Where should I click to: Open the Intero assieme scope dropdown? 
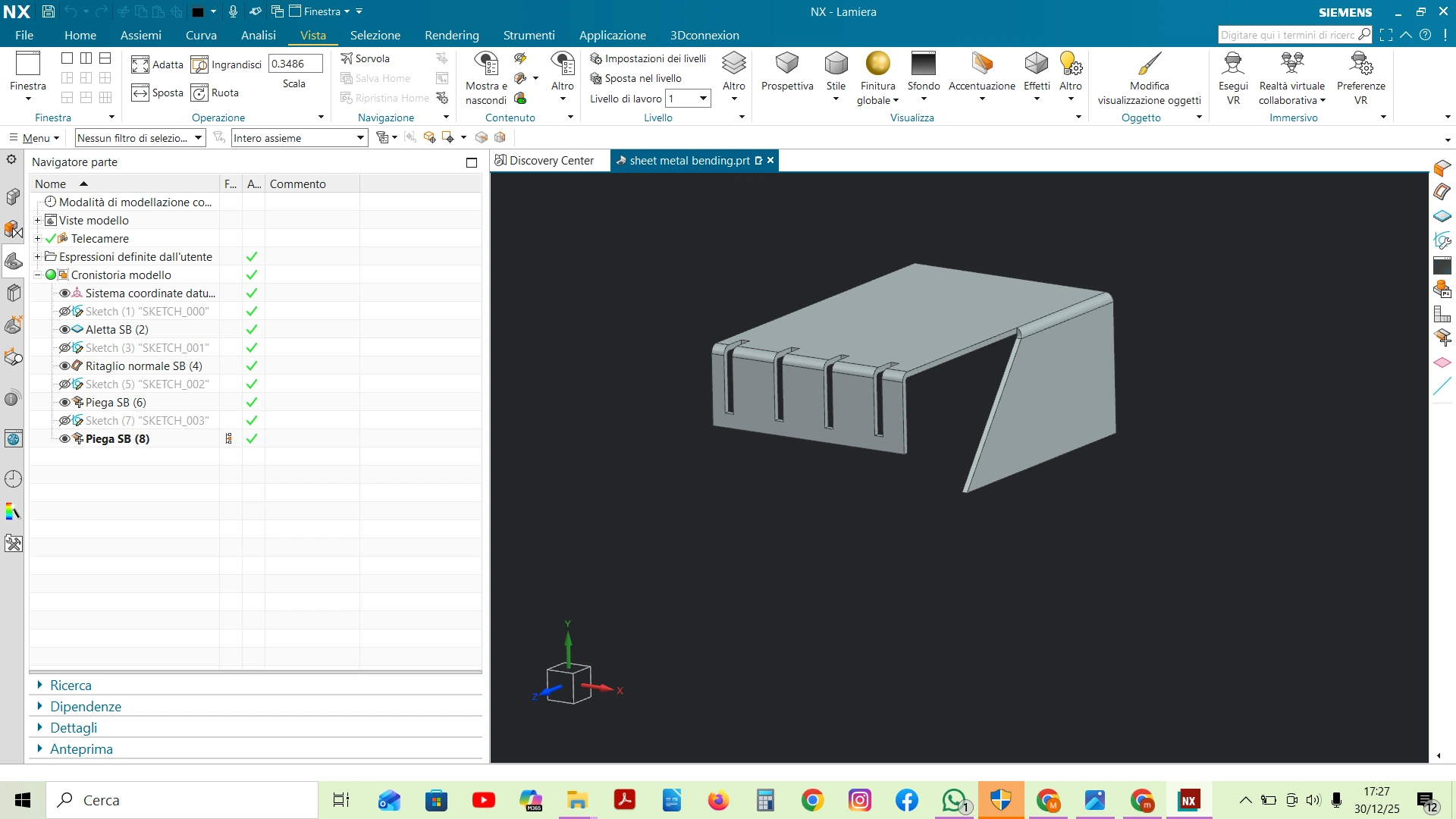pos(360,138)
